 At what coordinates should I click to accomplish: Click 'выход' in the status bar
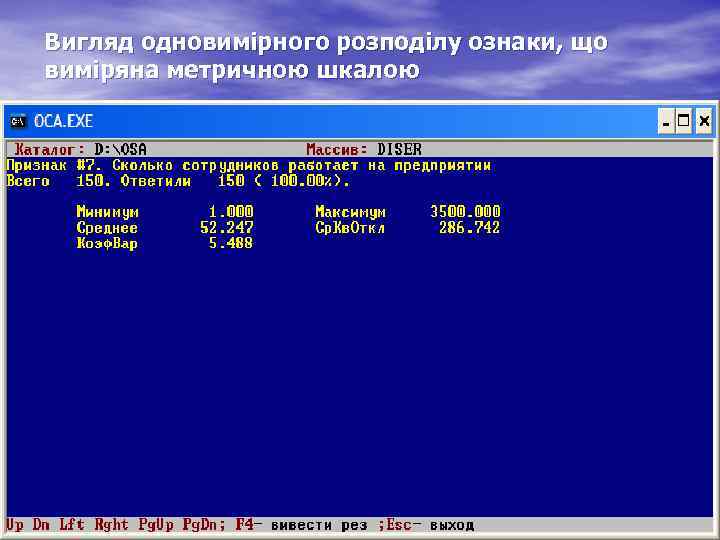451,524
